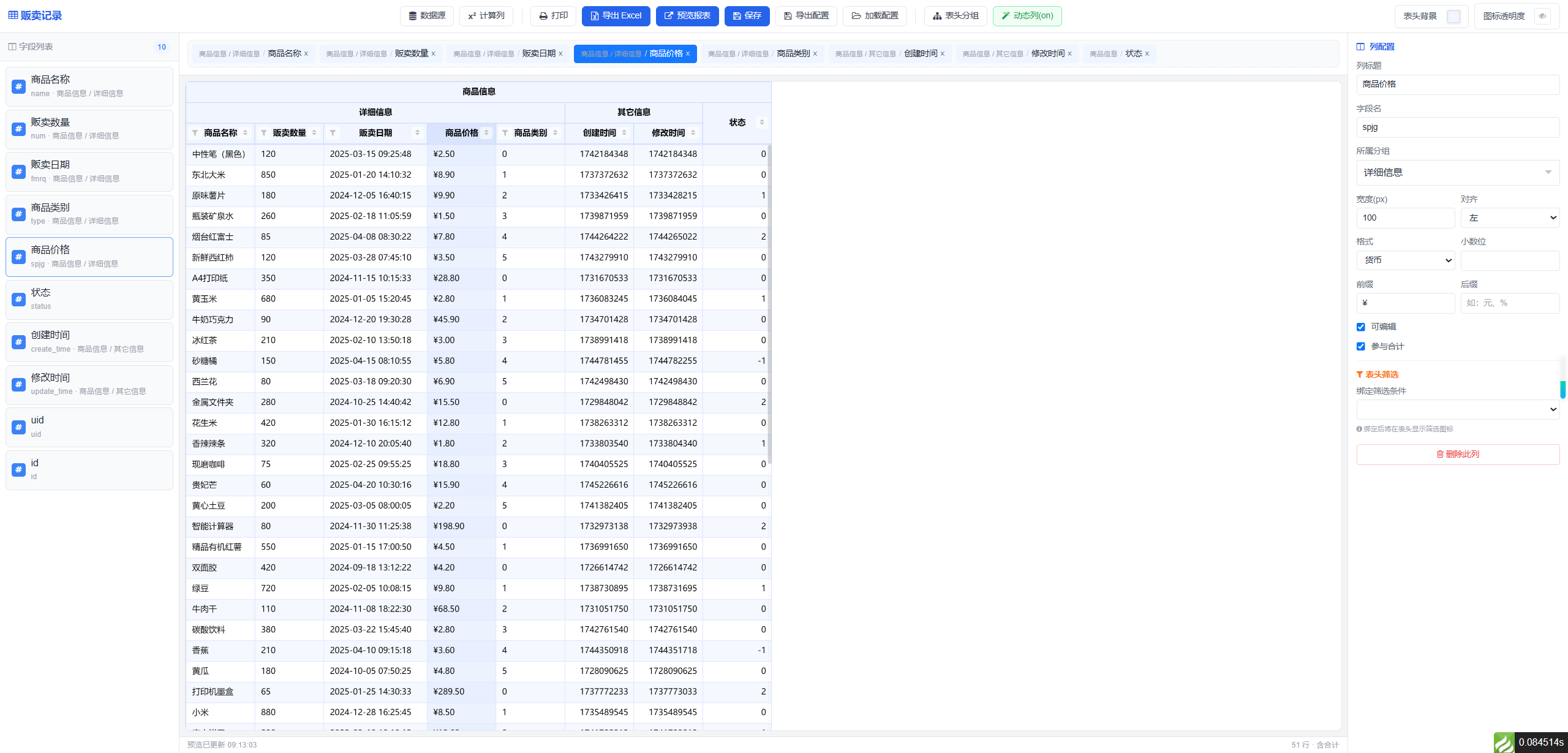Toggle the 图标透明度 eye switch
This screenshot has width=1568, height=753.
coord(1542,16)
